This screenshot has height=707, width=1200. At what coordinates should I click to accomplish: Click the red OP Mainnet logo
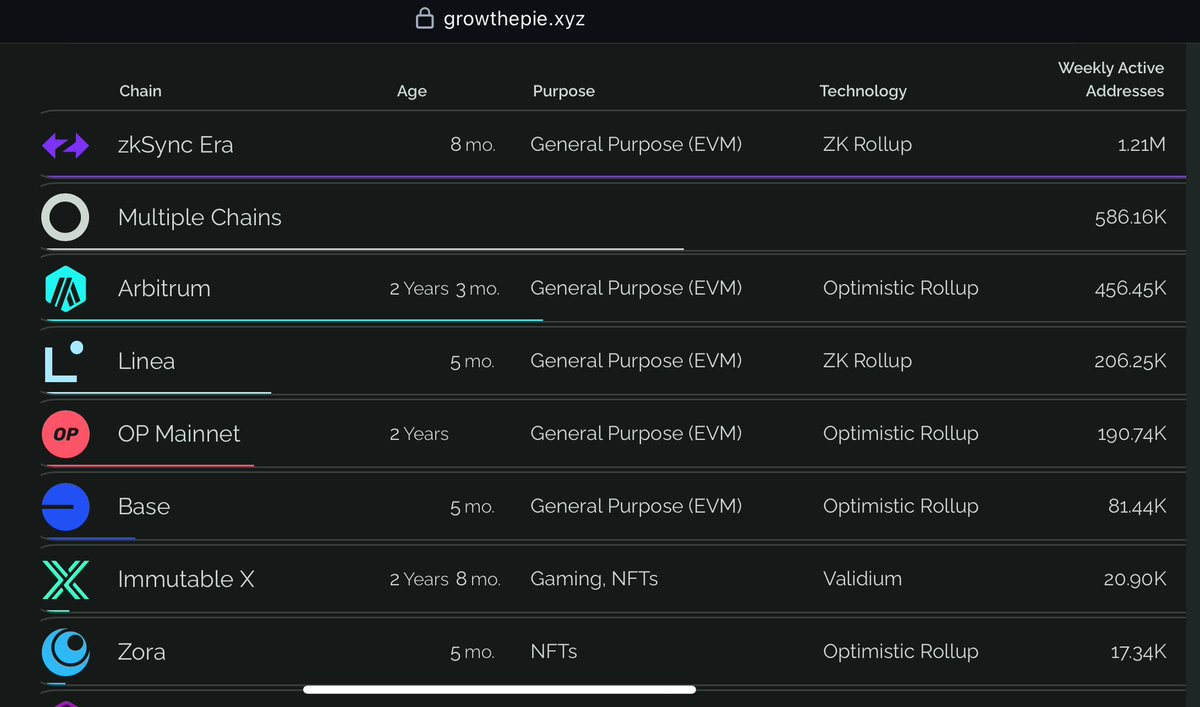pos(65,434)
